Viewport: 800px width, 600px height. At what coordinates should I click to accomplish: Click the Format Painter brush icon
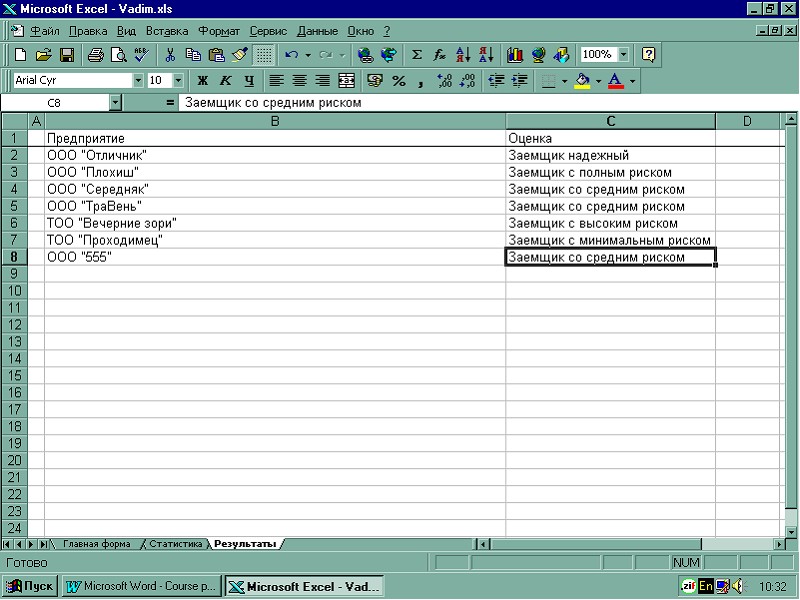click(240, 55)
